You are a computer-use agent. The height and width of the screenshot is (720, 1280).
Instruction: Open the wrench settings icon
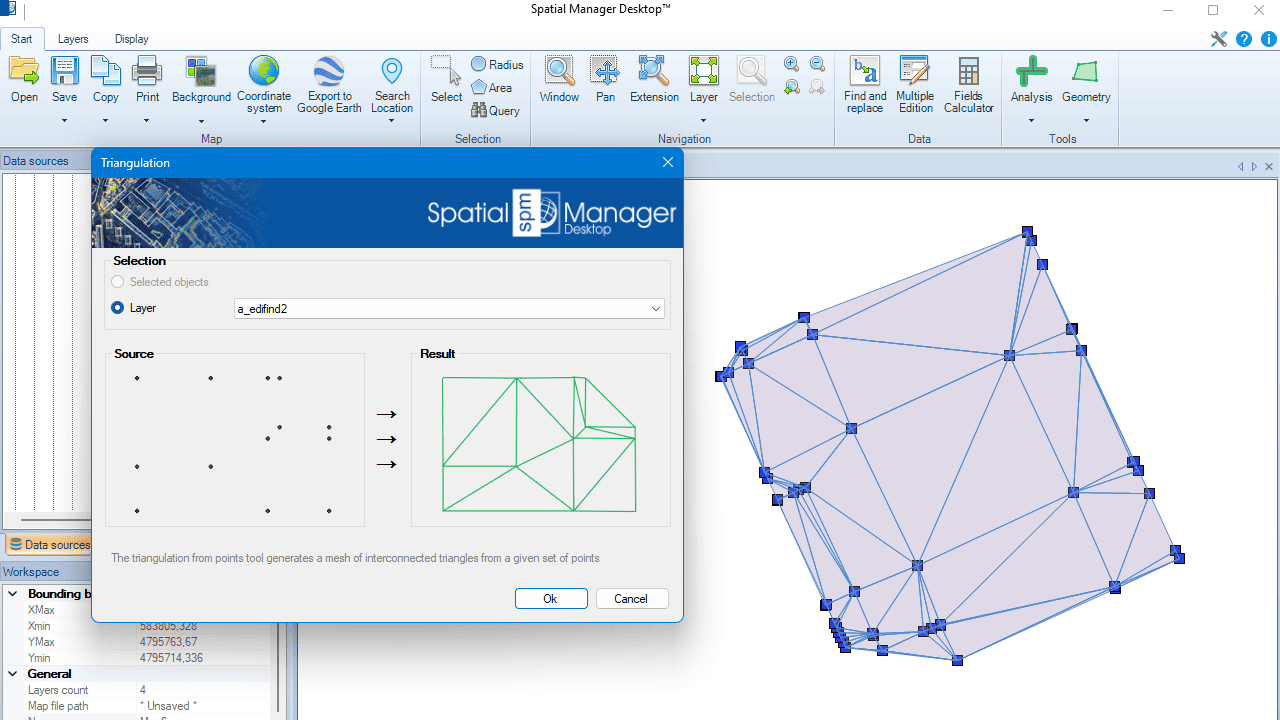[x=1218, y=39]
